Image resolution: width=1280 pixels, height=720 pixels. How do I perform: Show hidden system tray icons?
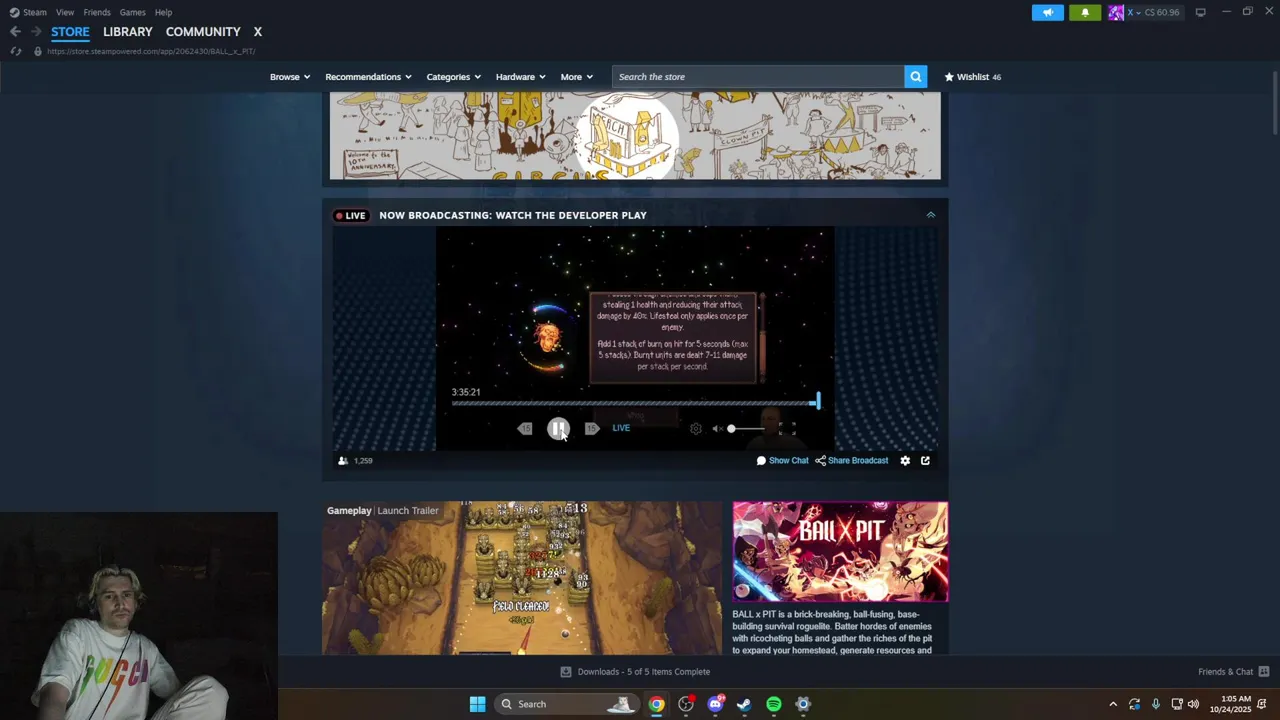pos(1113,704)
